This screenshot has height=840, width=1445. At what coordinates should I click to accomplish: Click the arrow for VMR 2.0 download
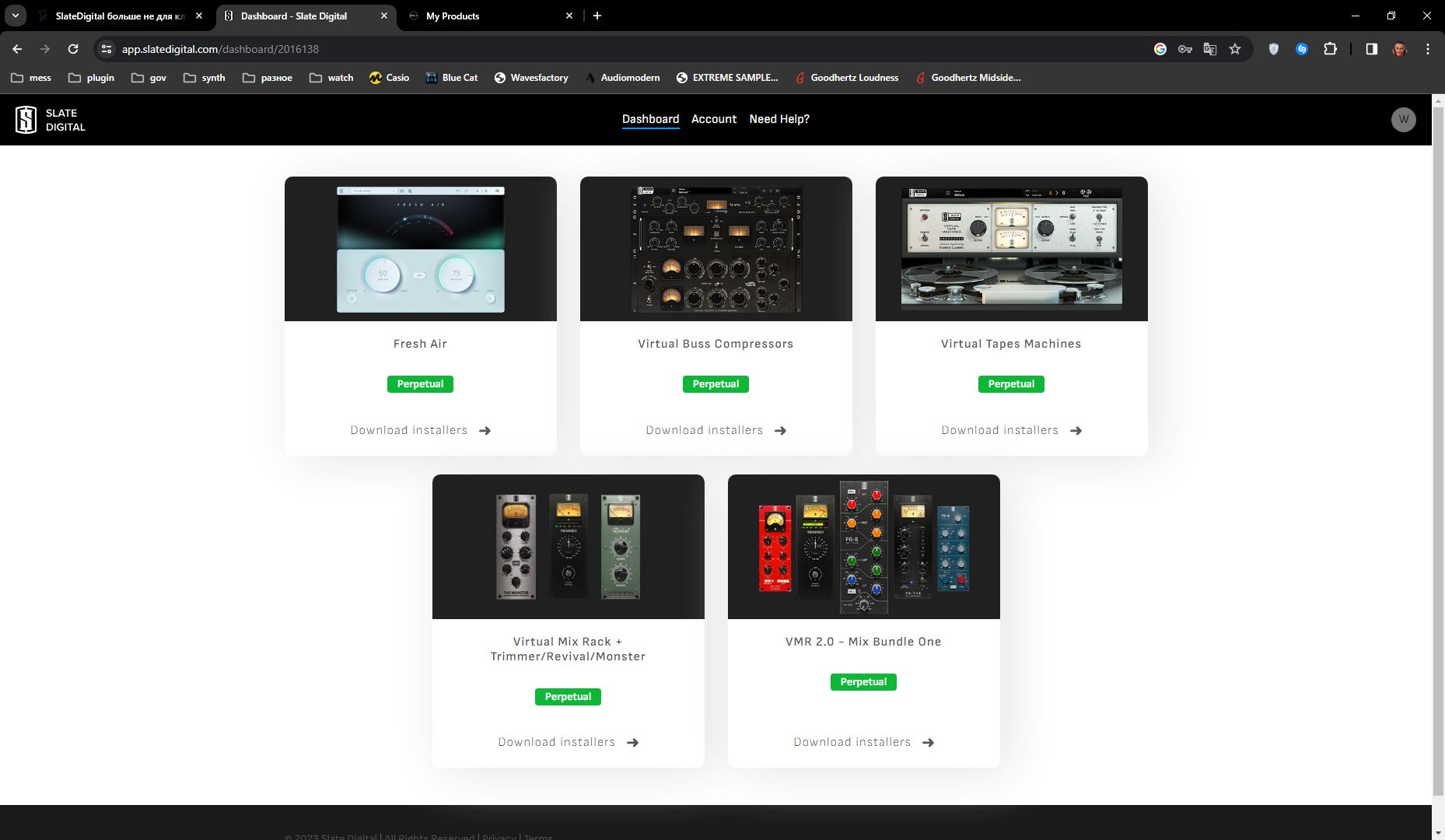[x=929, y=743]
